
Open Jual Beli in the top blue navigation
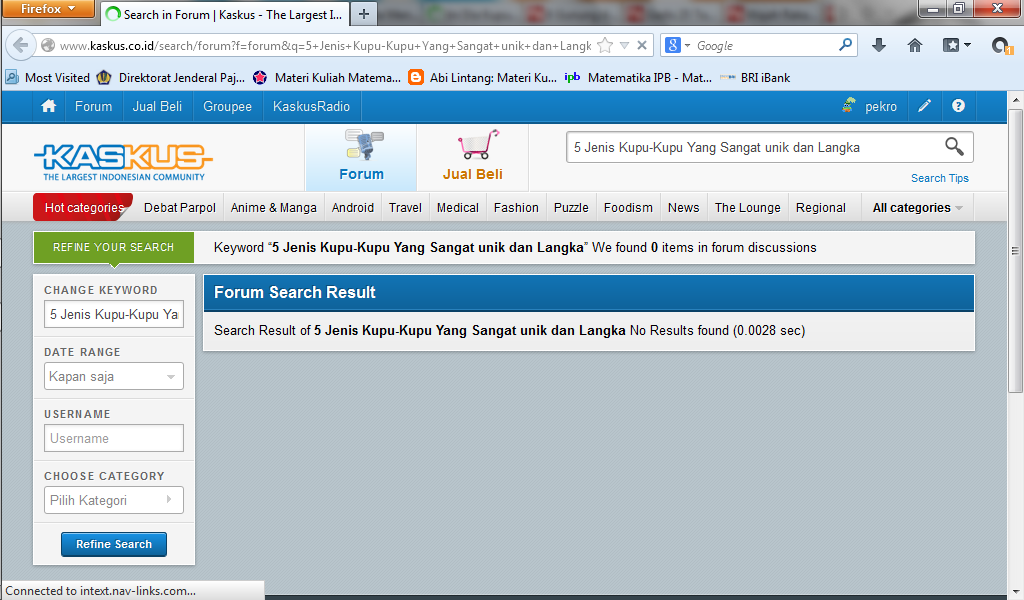pos(157,106)
